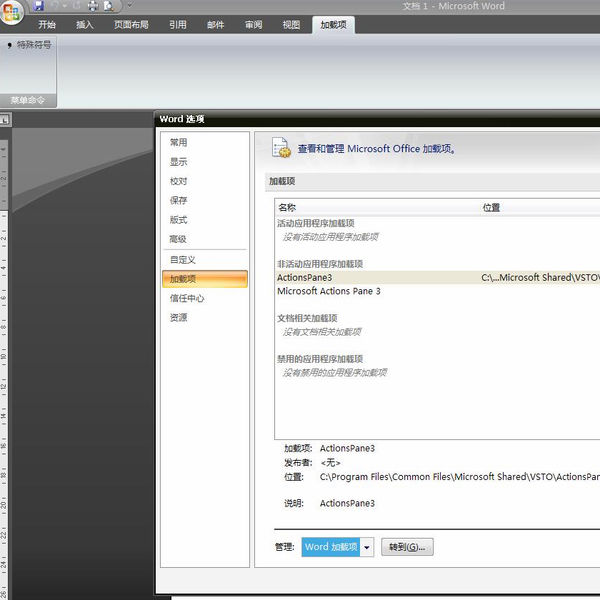Open the 引用 ribbon tab
The height and width of the screenshot is (600, 600).
pyautogui.click(x=178, y=25)
